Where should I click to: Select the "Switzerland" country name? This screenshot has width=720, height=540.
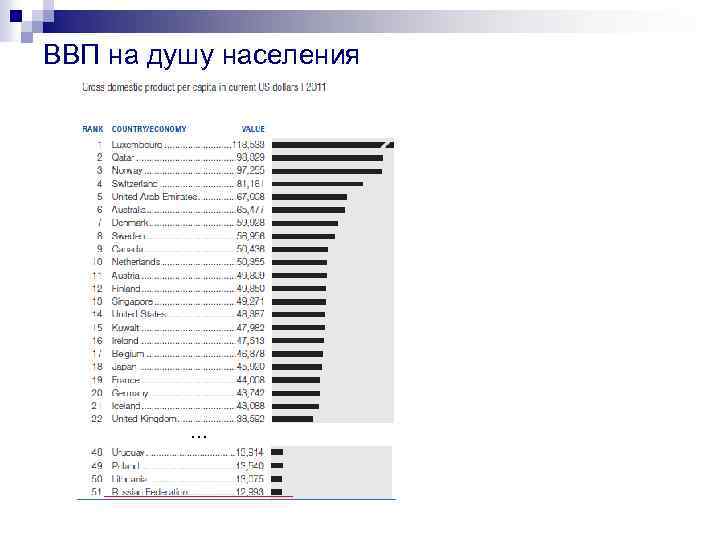pos(134,184)
